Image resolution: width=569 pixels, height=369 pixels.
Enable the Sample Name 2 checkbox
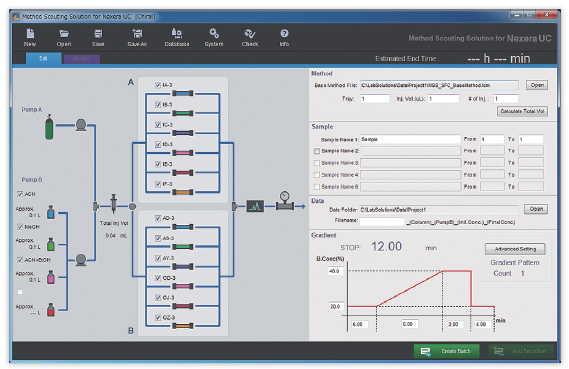click(x=317, y=151)
